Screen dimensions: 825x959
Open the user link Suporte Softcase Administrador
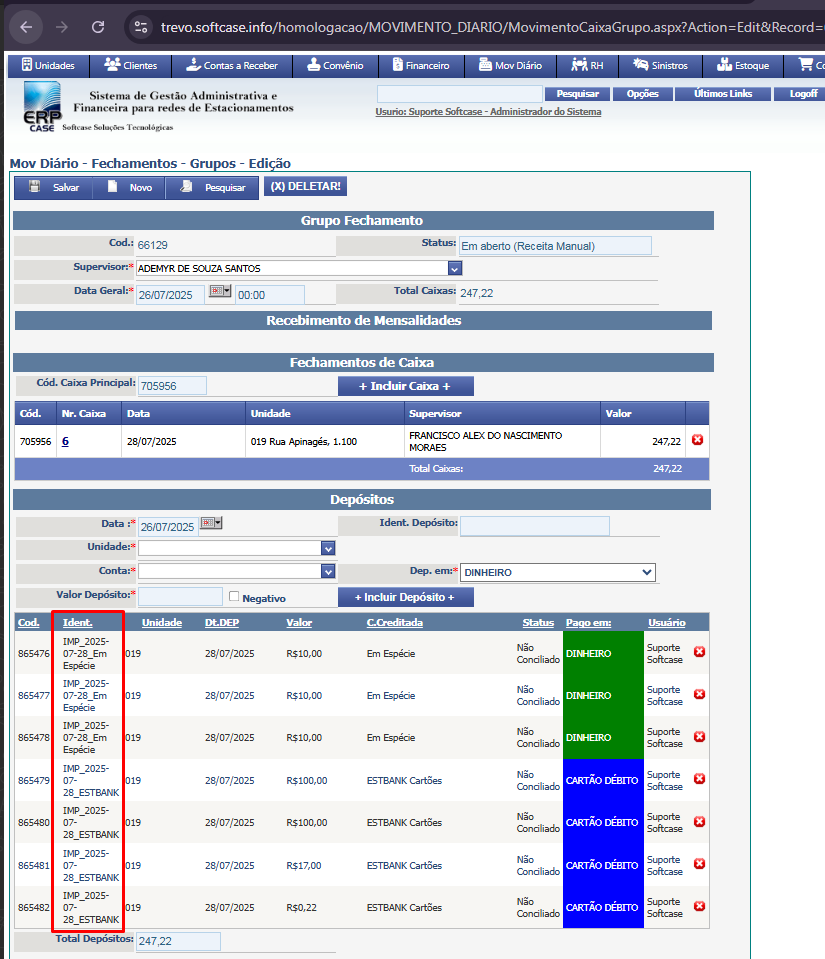488,112
